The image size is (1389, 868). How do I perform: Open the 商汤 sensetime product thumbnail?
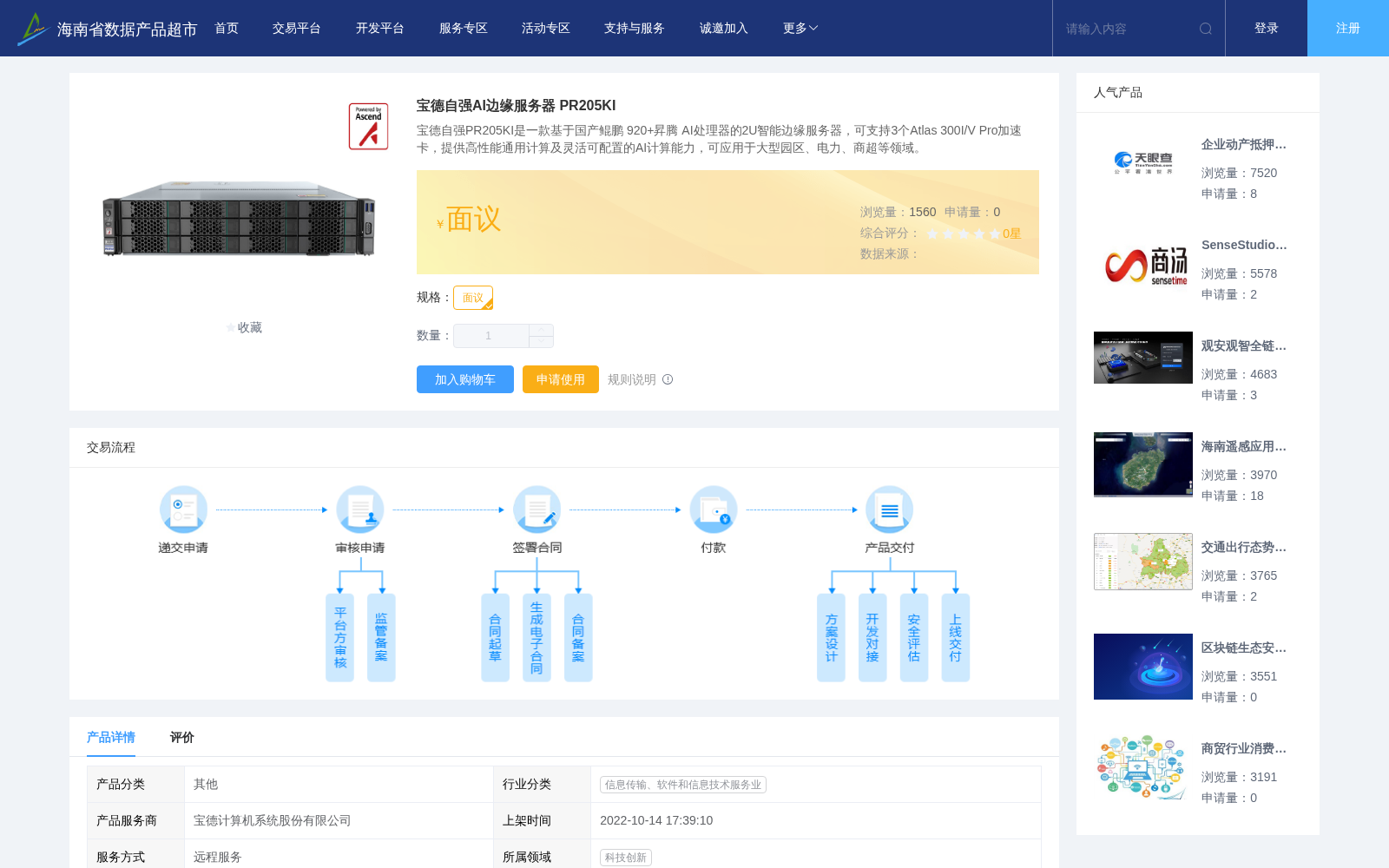1143,264
